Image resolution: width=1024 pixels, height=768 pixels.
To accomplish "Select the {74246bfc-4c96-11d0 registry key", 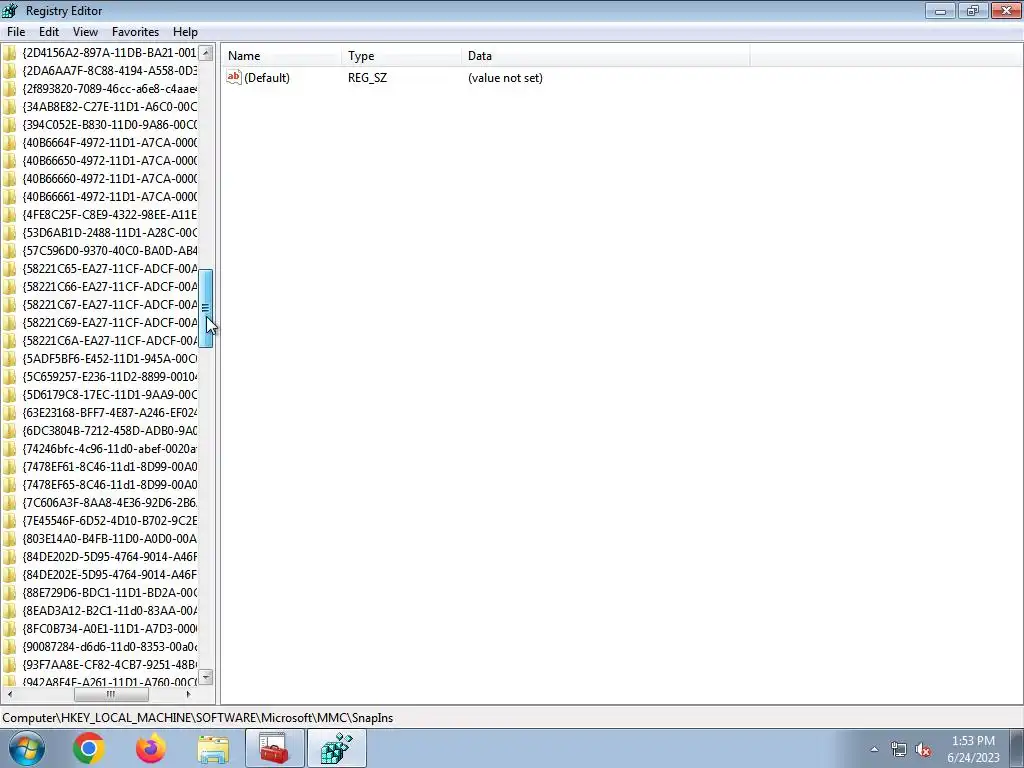I will tap(109, 449).
